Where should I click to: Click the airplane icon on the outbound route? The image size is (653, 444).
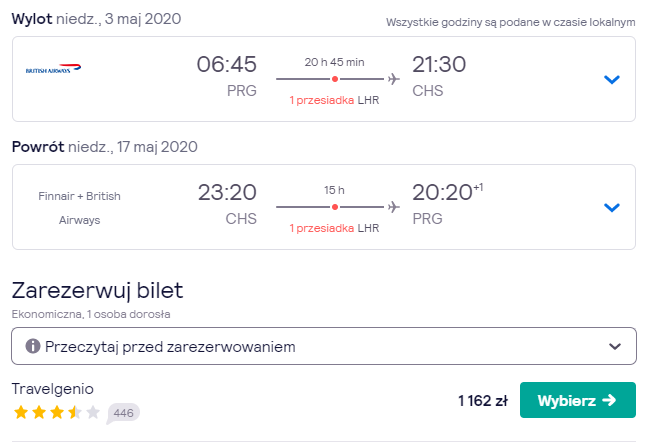click(x=393, y=79)
